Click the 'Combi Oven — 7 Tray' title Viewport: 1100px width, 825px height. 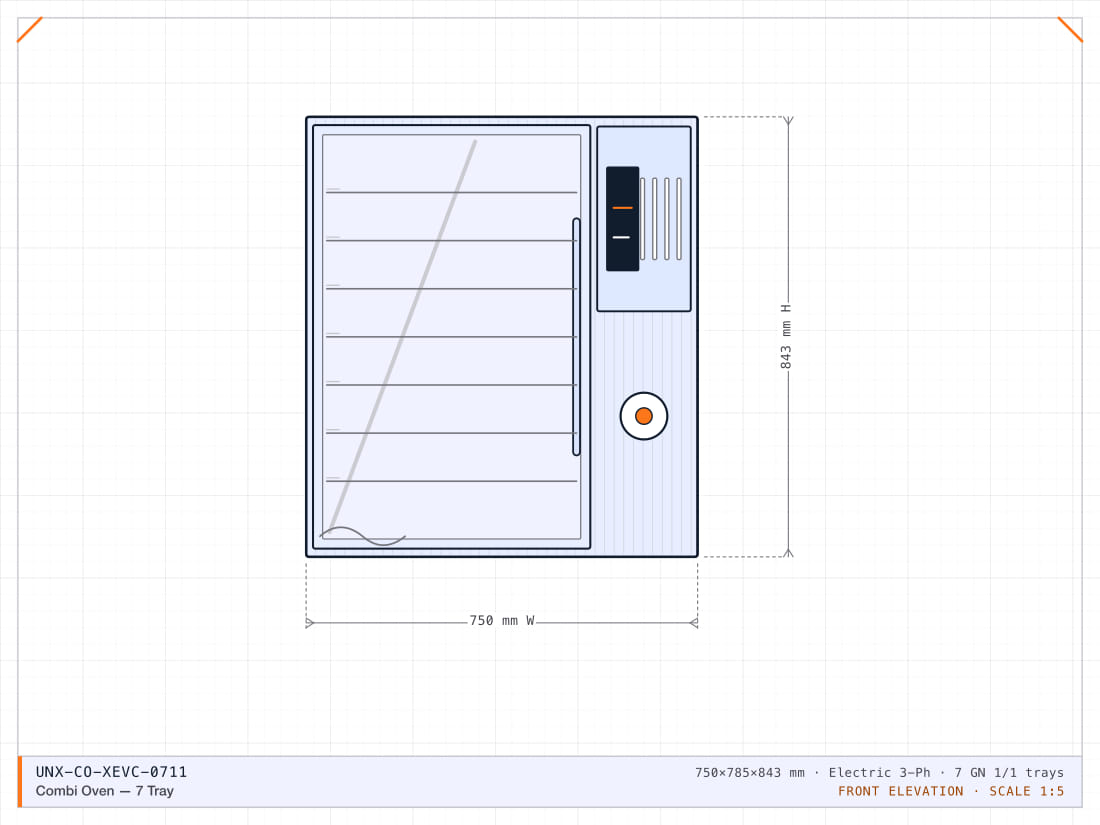point(105,791)
